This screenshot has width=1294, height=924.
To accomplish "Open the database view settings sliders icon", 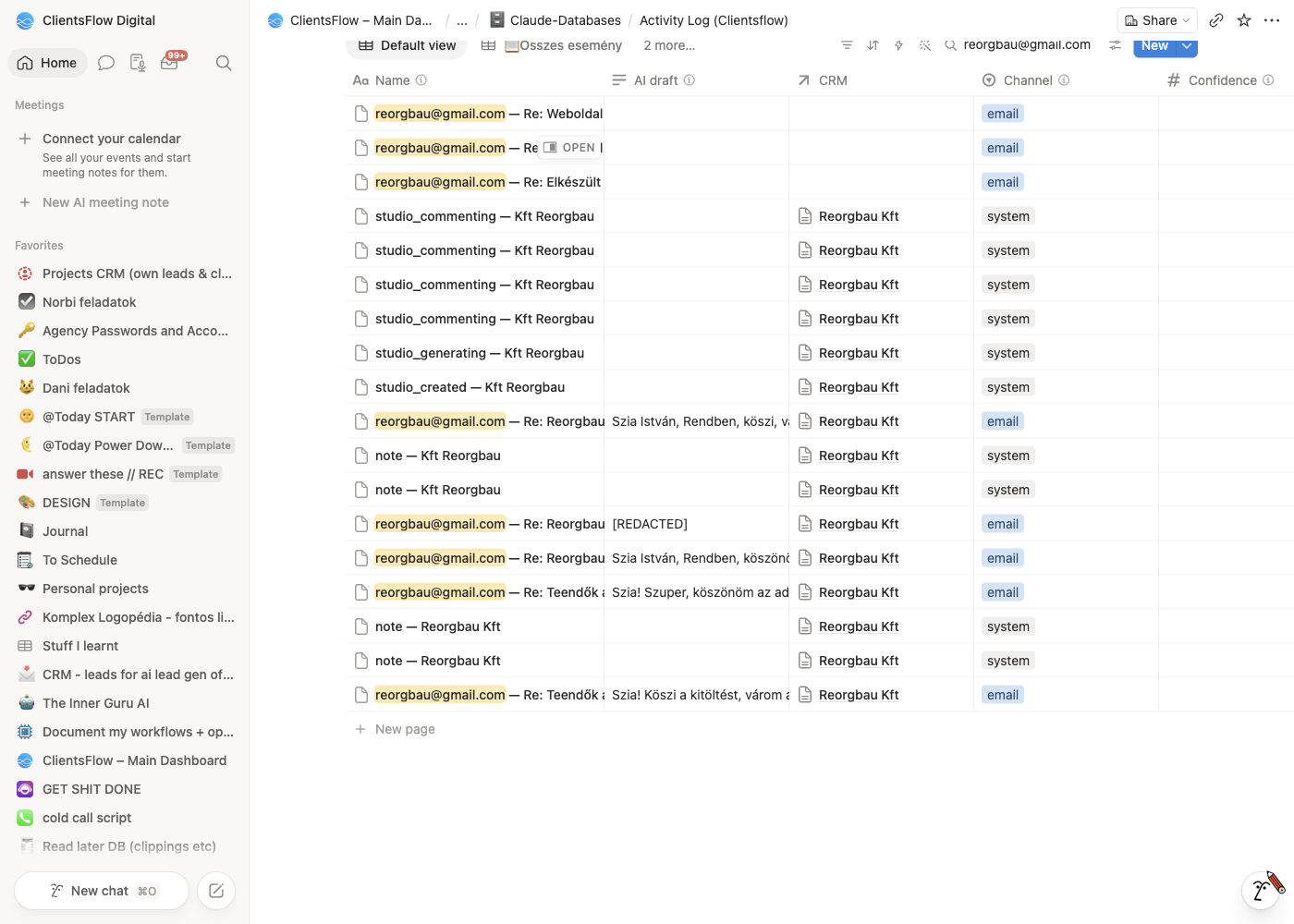I will pos(1116,45).
